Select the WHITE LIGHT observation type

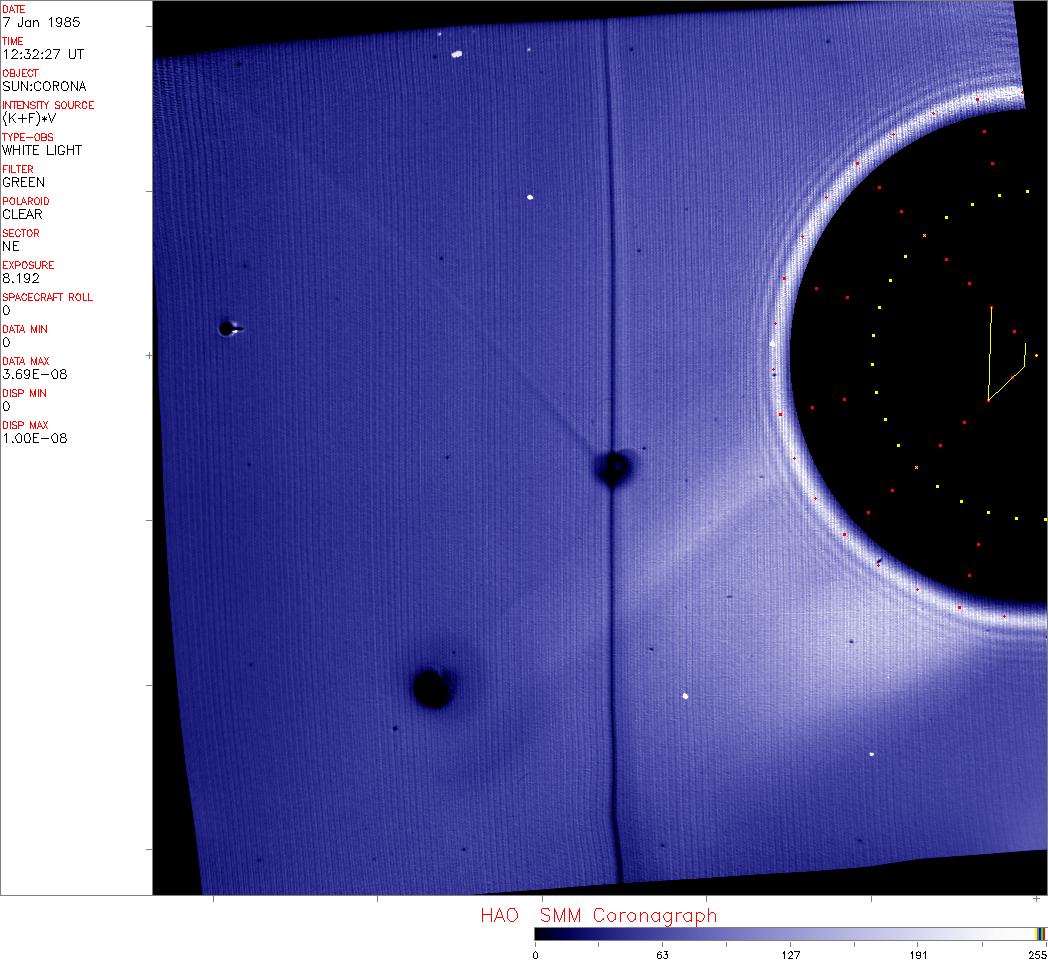pos(42,150)
